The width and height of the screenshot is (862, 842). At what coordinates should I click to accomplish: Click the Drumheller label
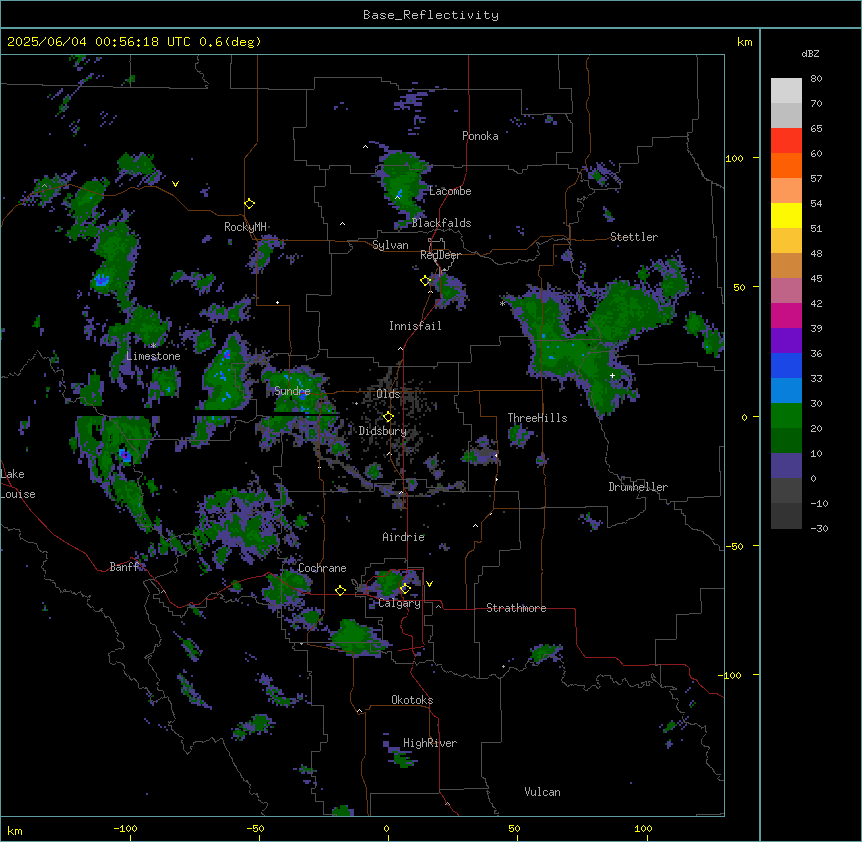coord(638,487)
